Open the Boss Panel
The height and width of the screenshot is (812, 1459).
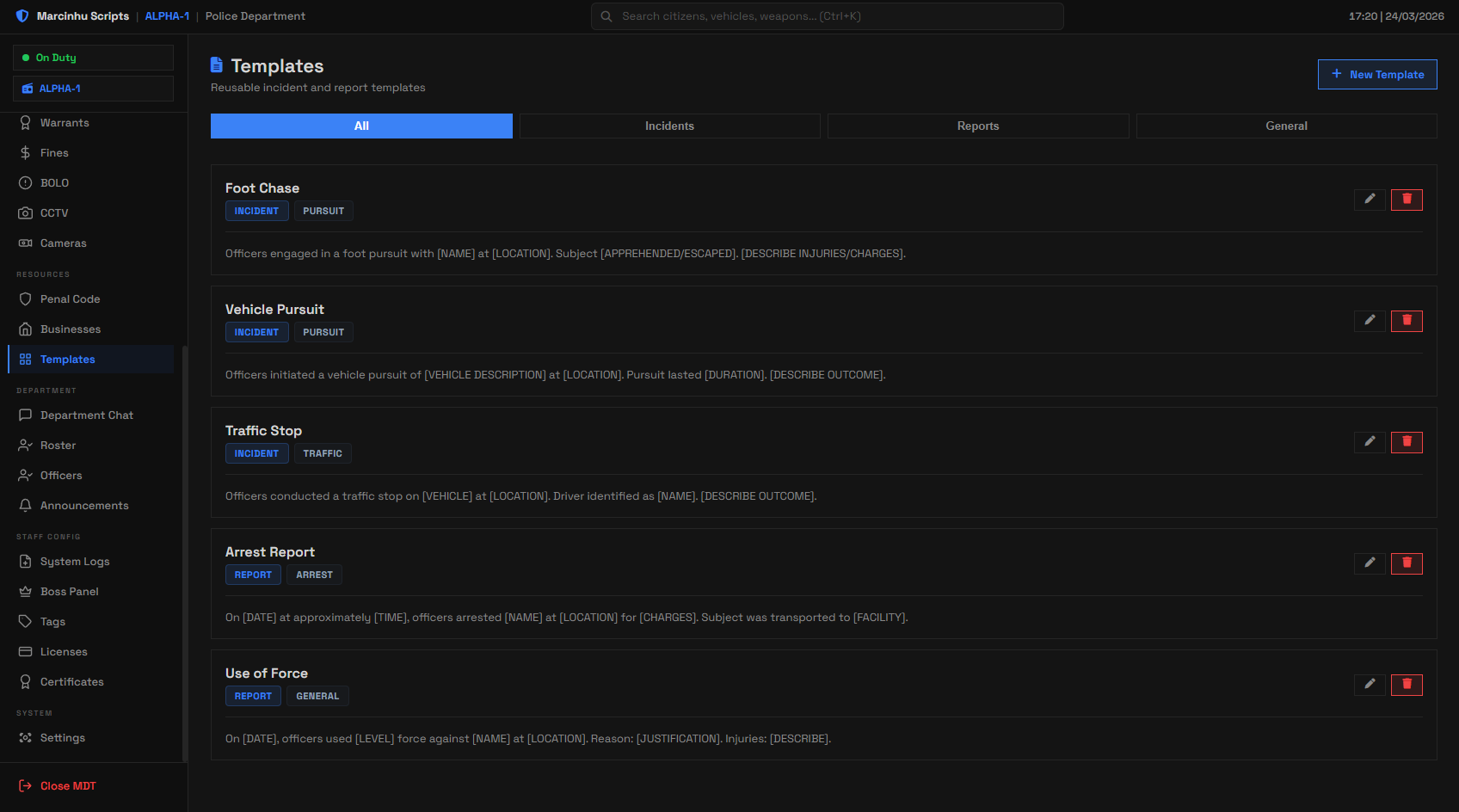click(91, 592)
